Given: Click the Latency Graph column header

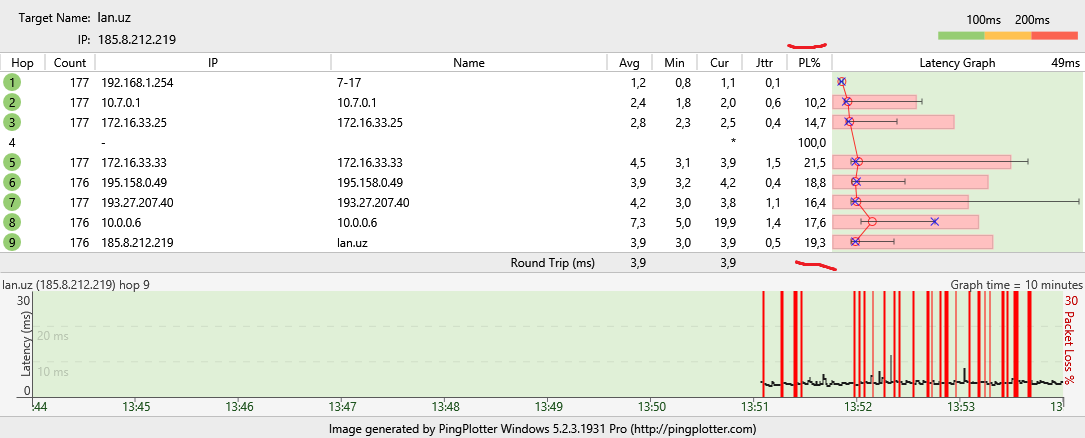Looking at the screenshot, I should click(957, 63).
